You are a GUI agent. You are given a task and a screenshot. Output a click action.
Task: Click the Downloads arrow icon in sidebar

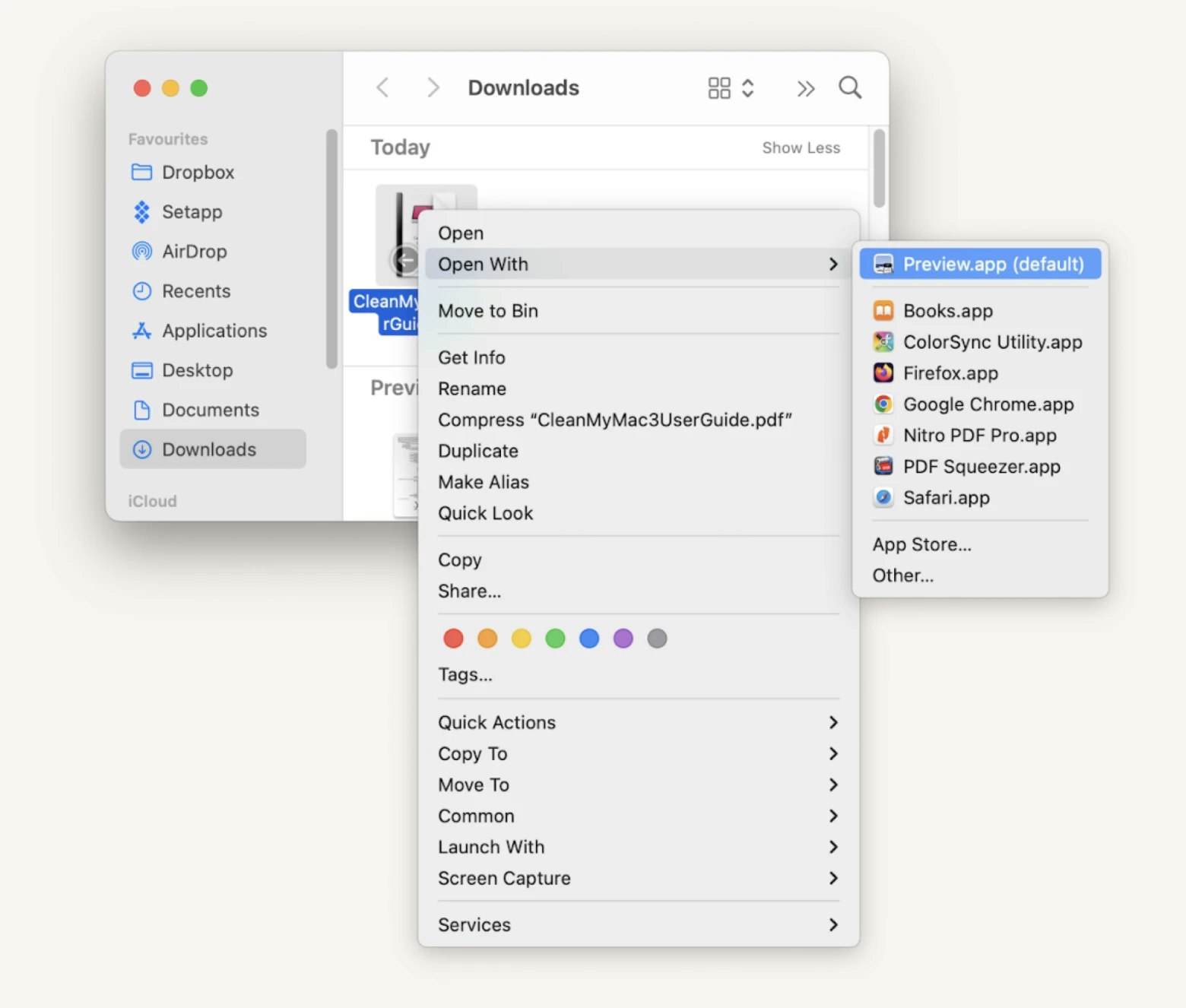pyautogui.click(x=141, y=450)
